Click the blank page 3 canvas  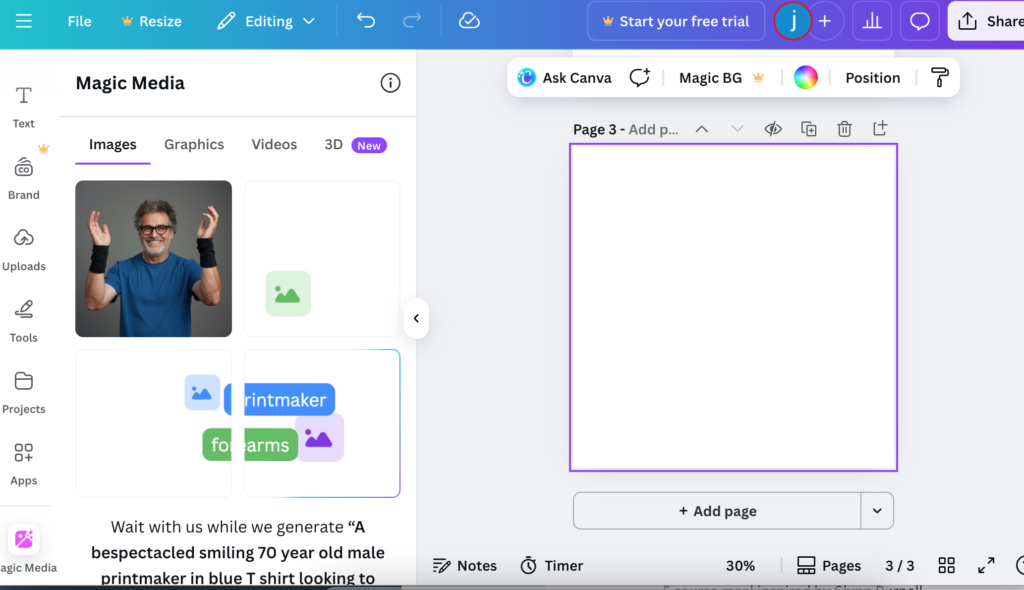point(733,307)
